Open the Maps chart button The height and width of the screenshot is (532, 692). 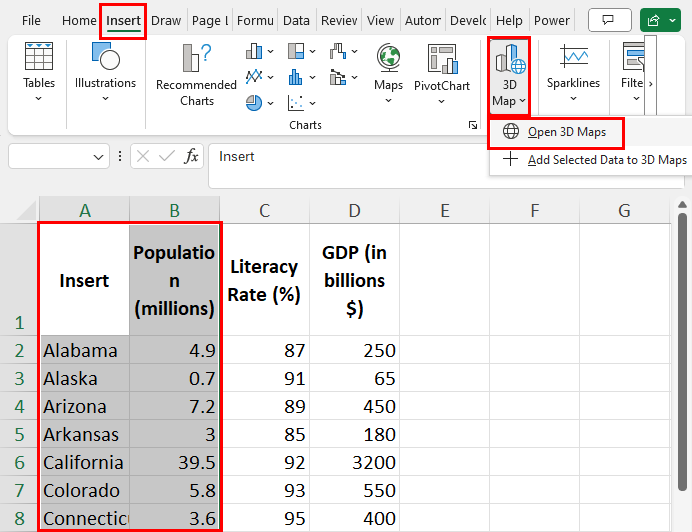[388, 73]
